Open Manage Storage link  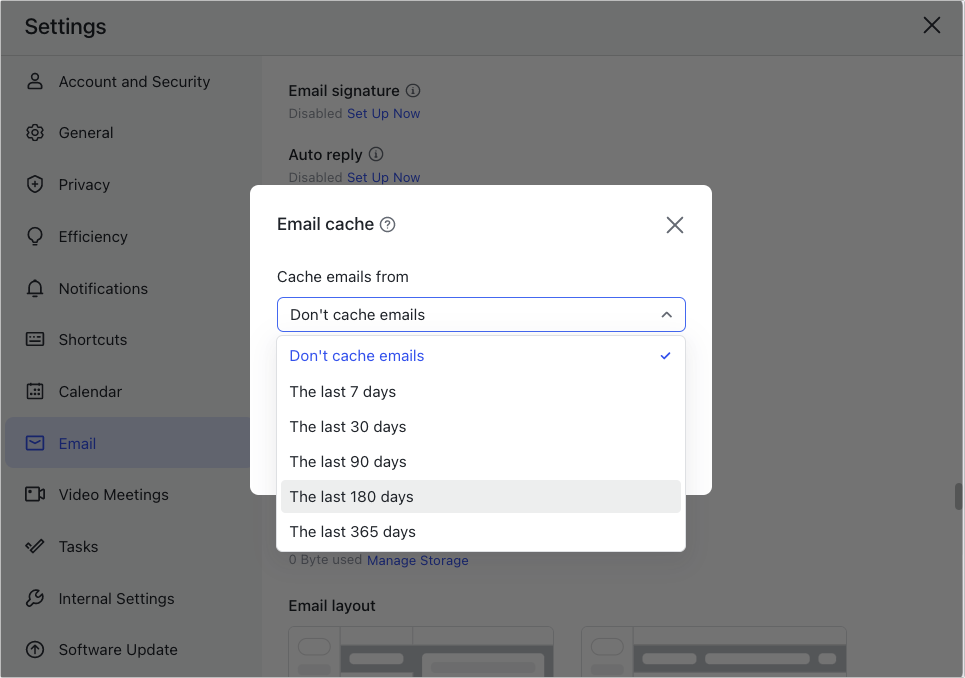417,560
